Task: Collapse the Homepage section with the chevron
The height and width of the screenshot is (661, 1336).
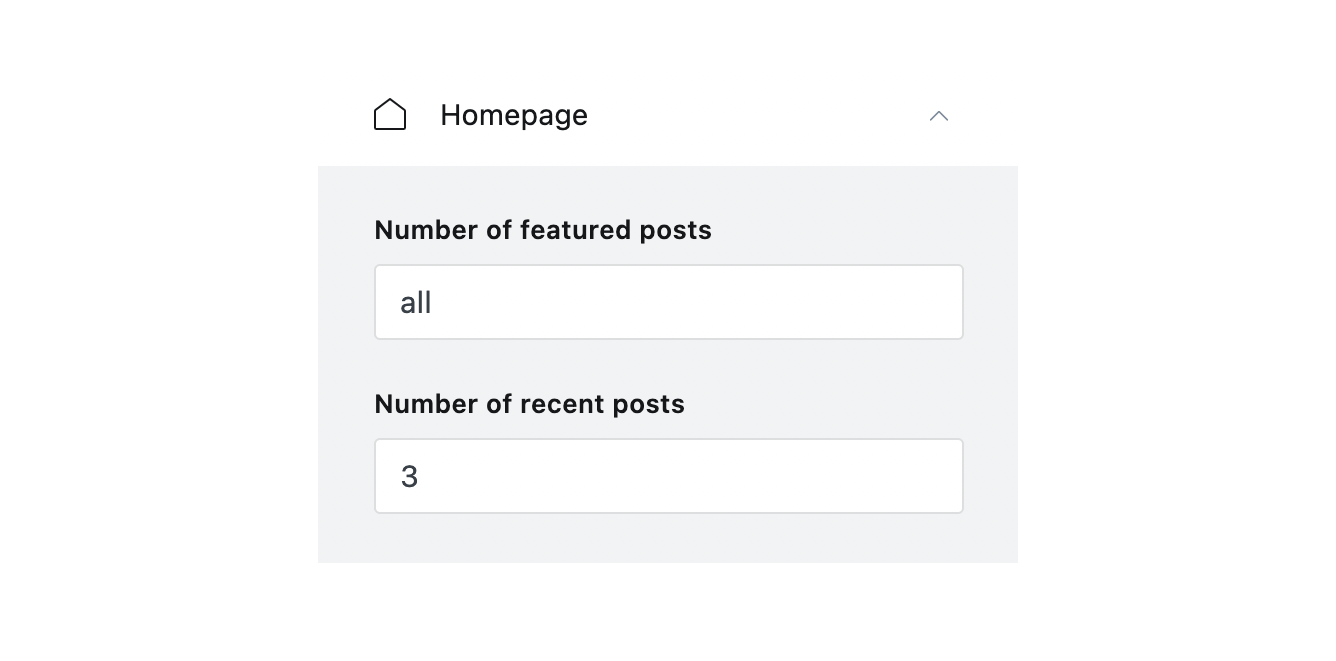Action: [938, 116]
